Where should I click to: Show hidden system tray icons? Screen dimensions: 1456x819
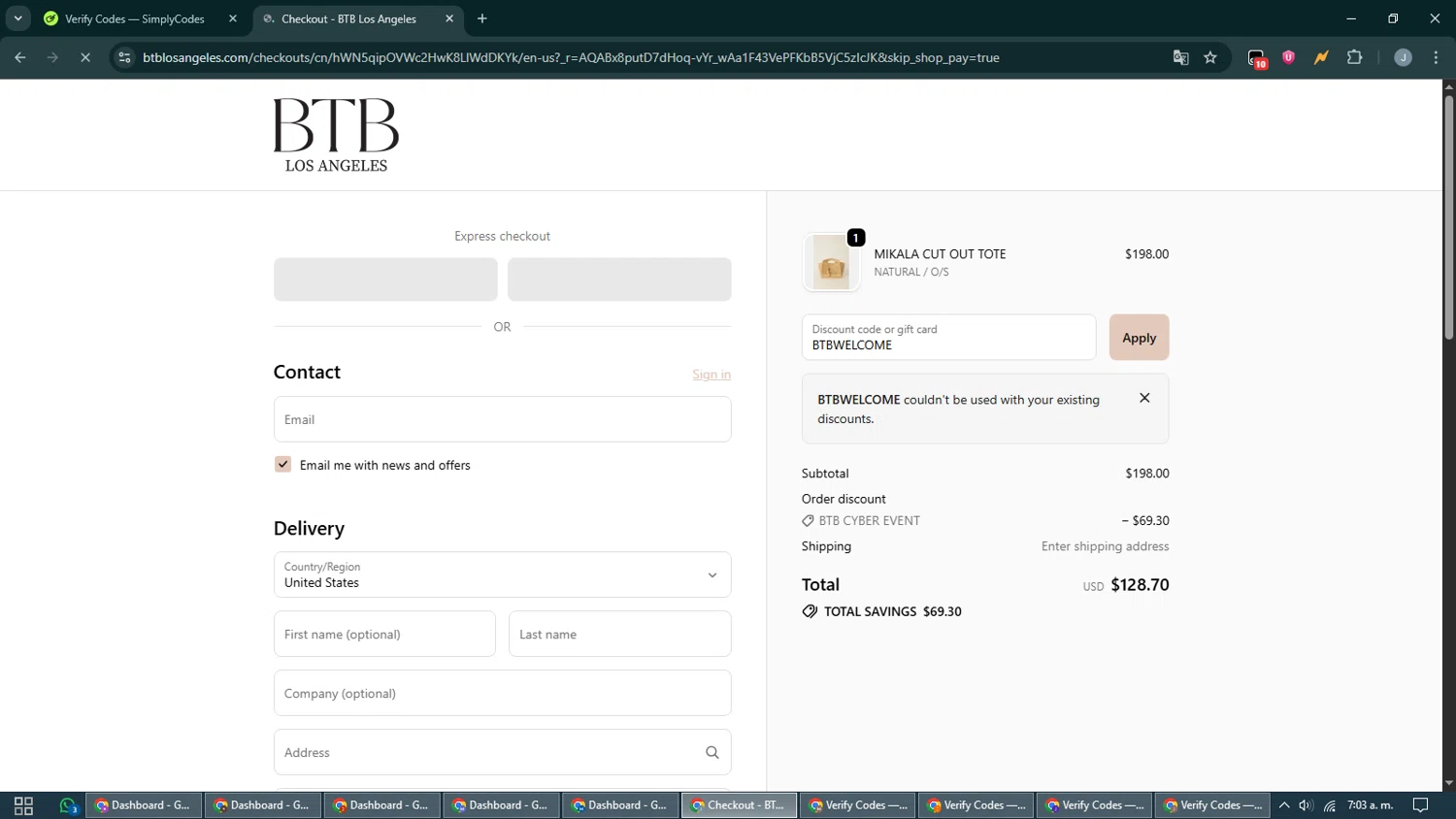[x=1283, y=805]
